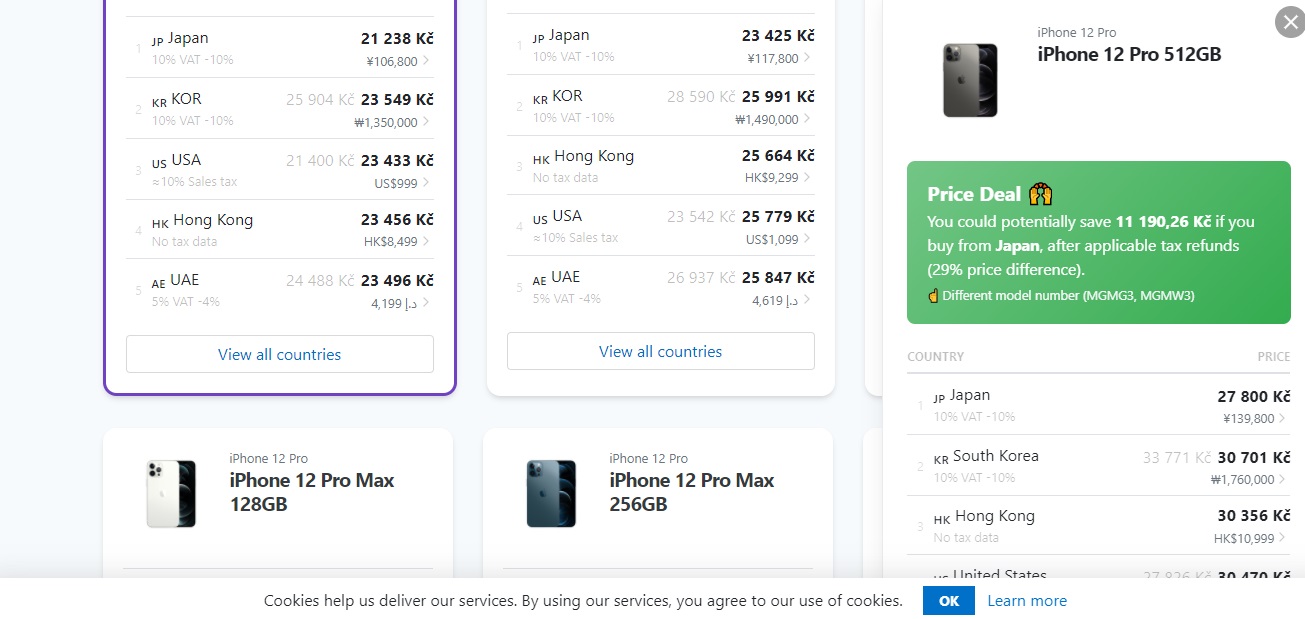Expand Japan ¥106,800 price chevron

tap(427, 62)
